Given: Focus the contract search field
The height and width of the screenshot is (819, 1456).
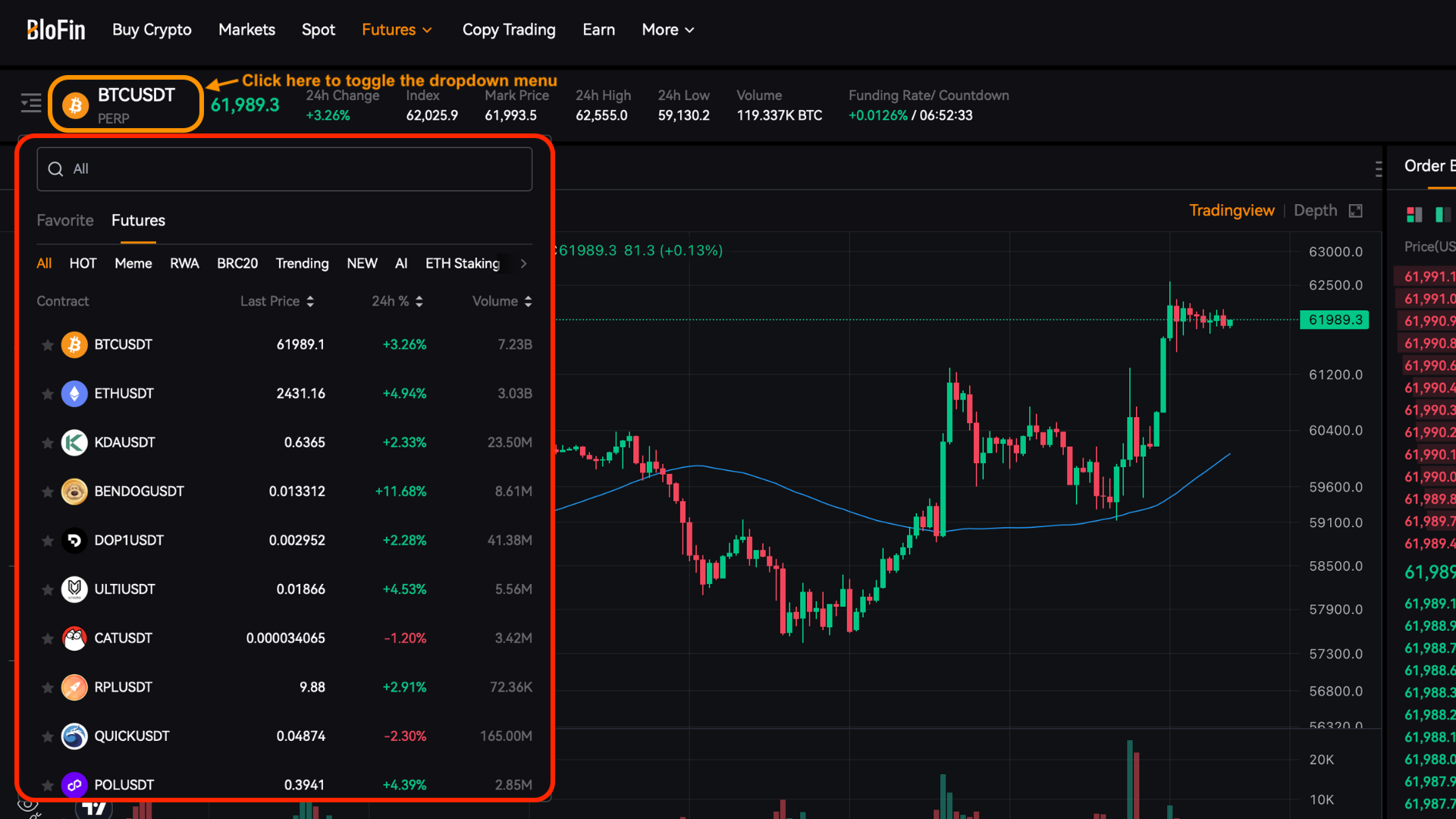Looking at the screenshot, I should pos(284,169).
